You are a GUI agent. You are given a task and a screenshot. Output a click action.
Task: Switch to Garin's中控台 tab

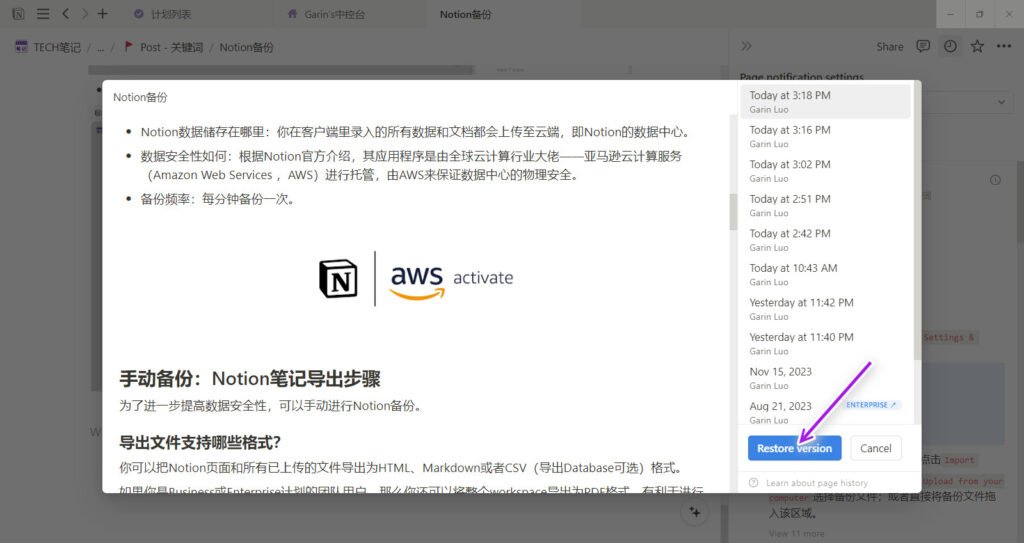point(327,14)
